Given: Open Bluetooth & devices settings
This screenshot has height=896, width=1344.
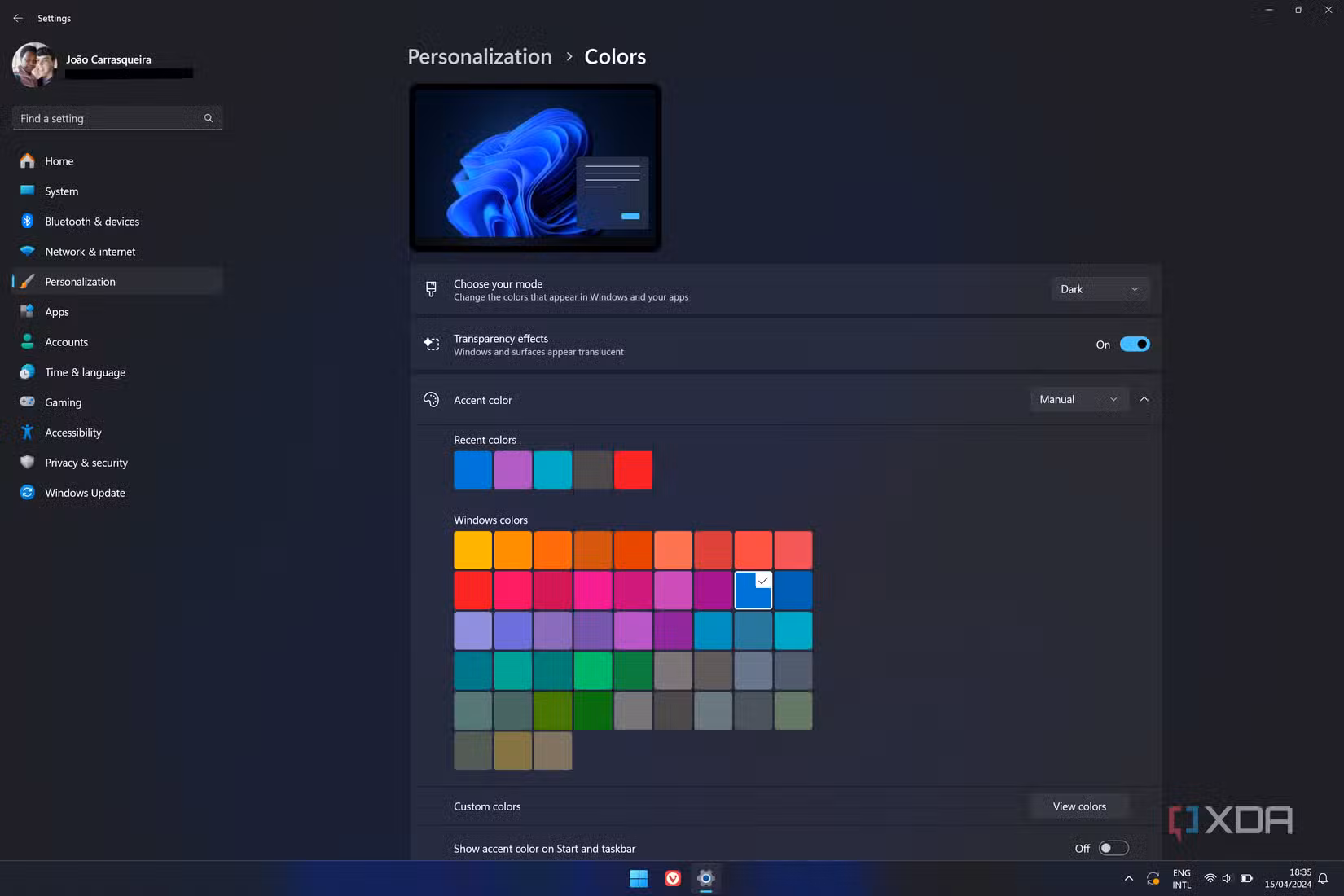Looking at the screenshot, I should pyautogui.click(x=92, y=221).
